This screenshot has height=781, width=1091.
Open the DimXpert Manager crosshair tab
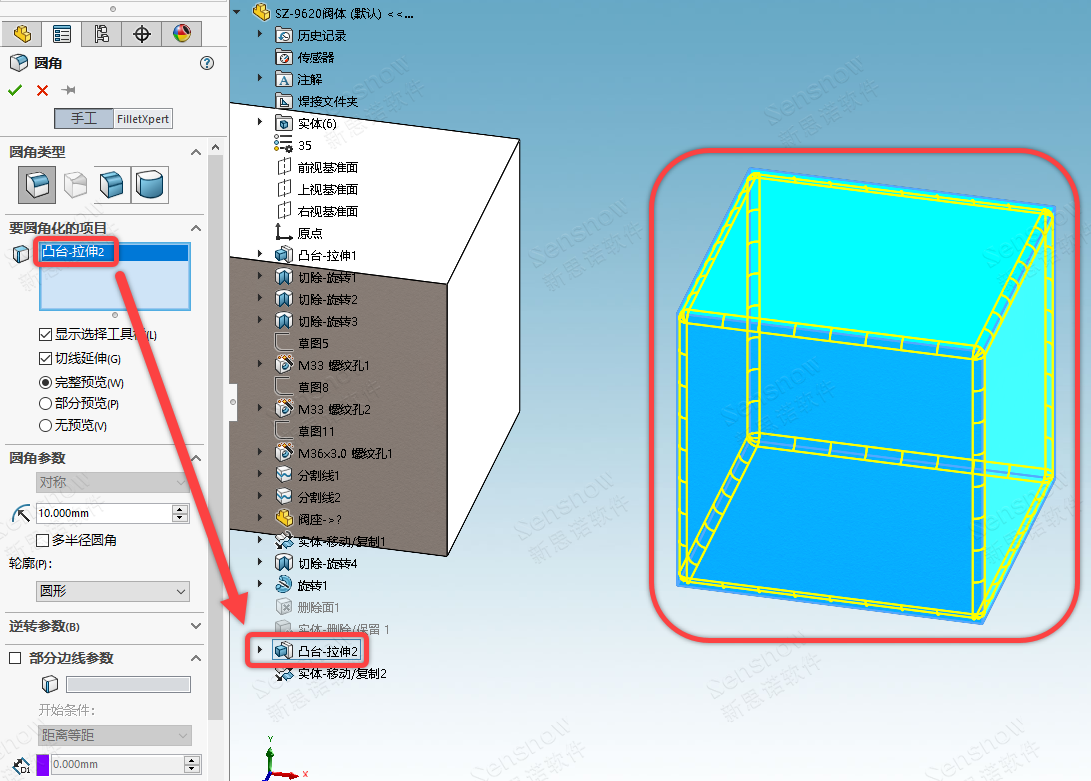pyautogui.click(x=141, y=34)
